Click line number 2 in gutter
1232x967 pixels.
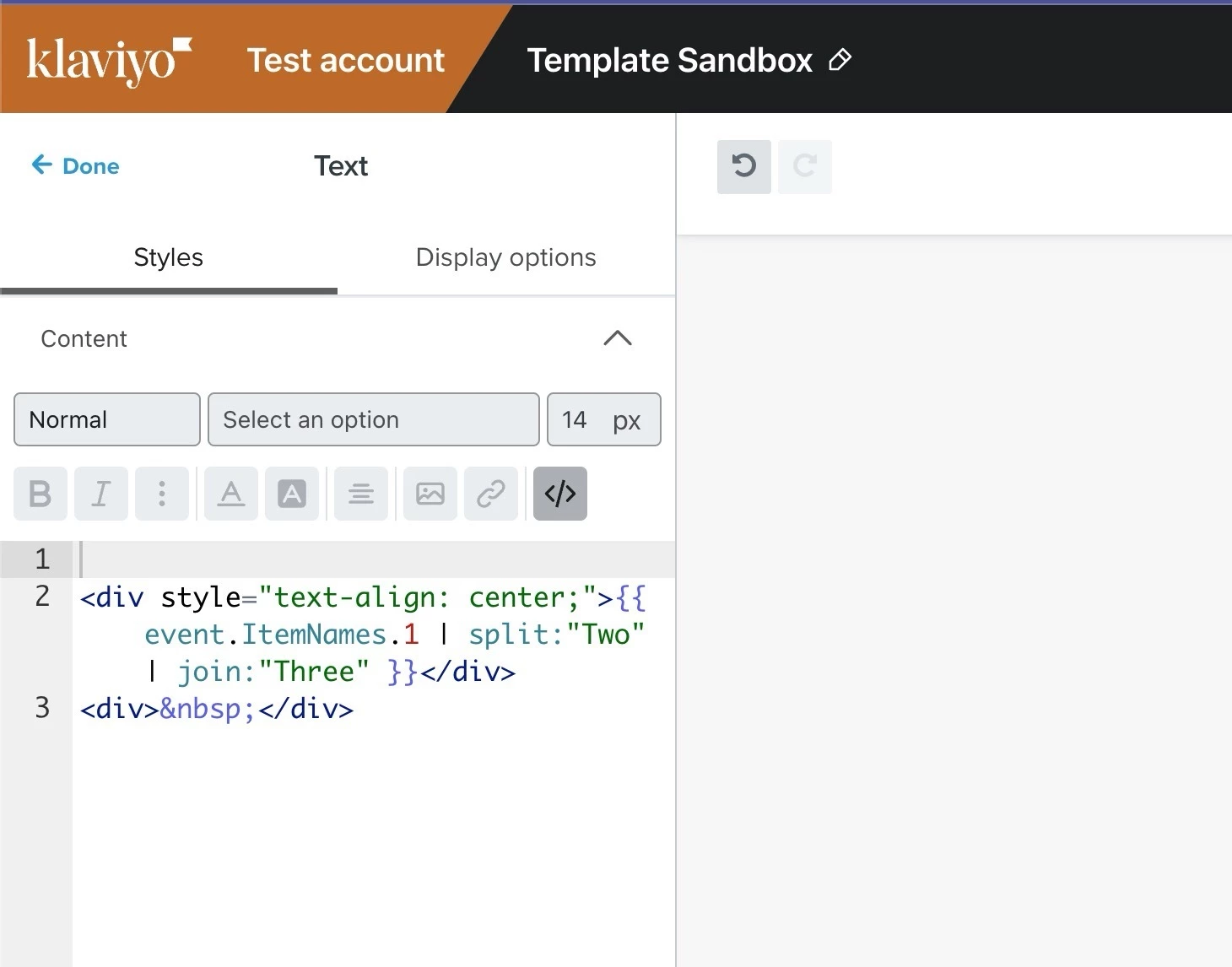tap(42, 597)
